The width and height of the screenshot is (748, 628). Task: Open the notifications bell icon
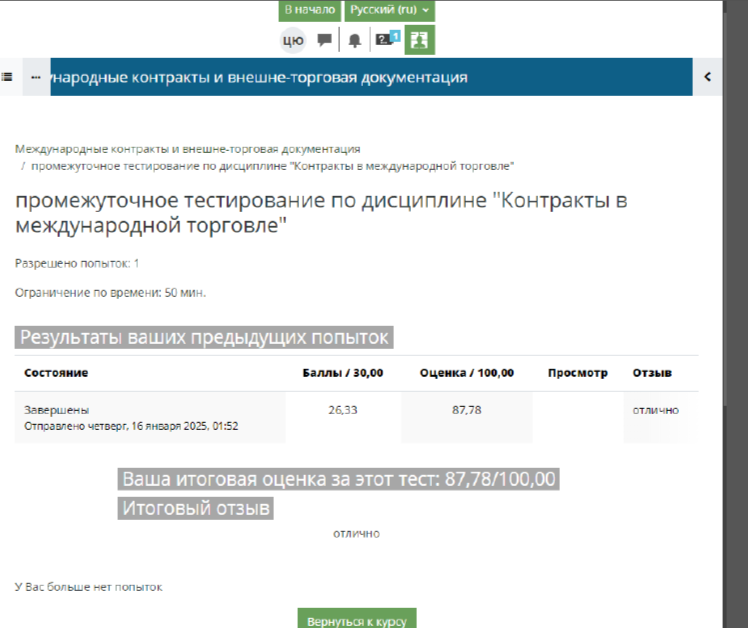tap(354, 41)
